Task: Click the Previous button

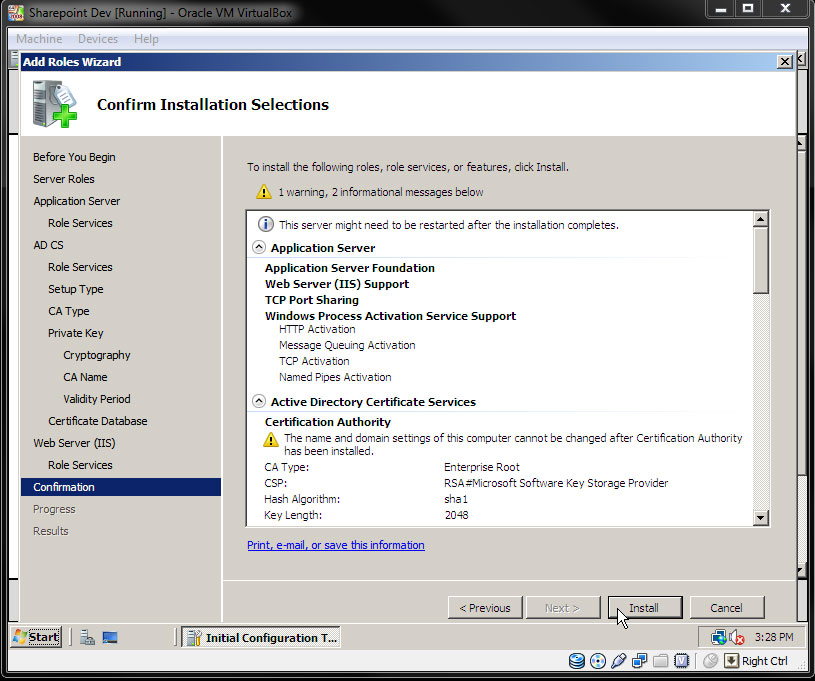Action: [485, 608]
